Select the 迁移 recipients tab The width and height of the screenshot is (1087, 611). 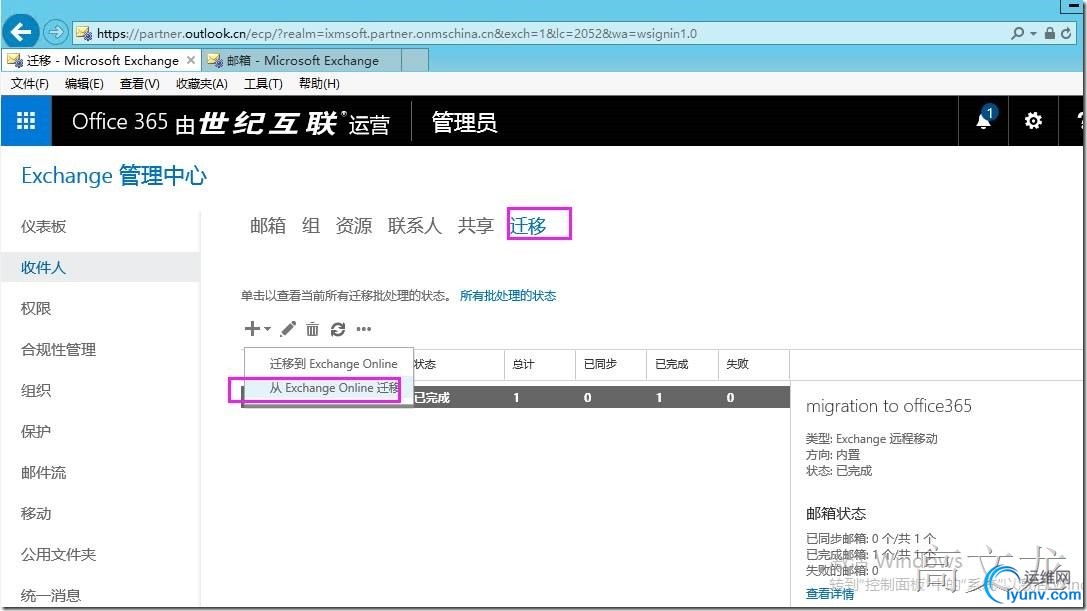coord(528,225)
